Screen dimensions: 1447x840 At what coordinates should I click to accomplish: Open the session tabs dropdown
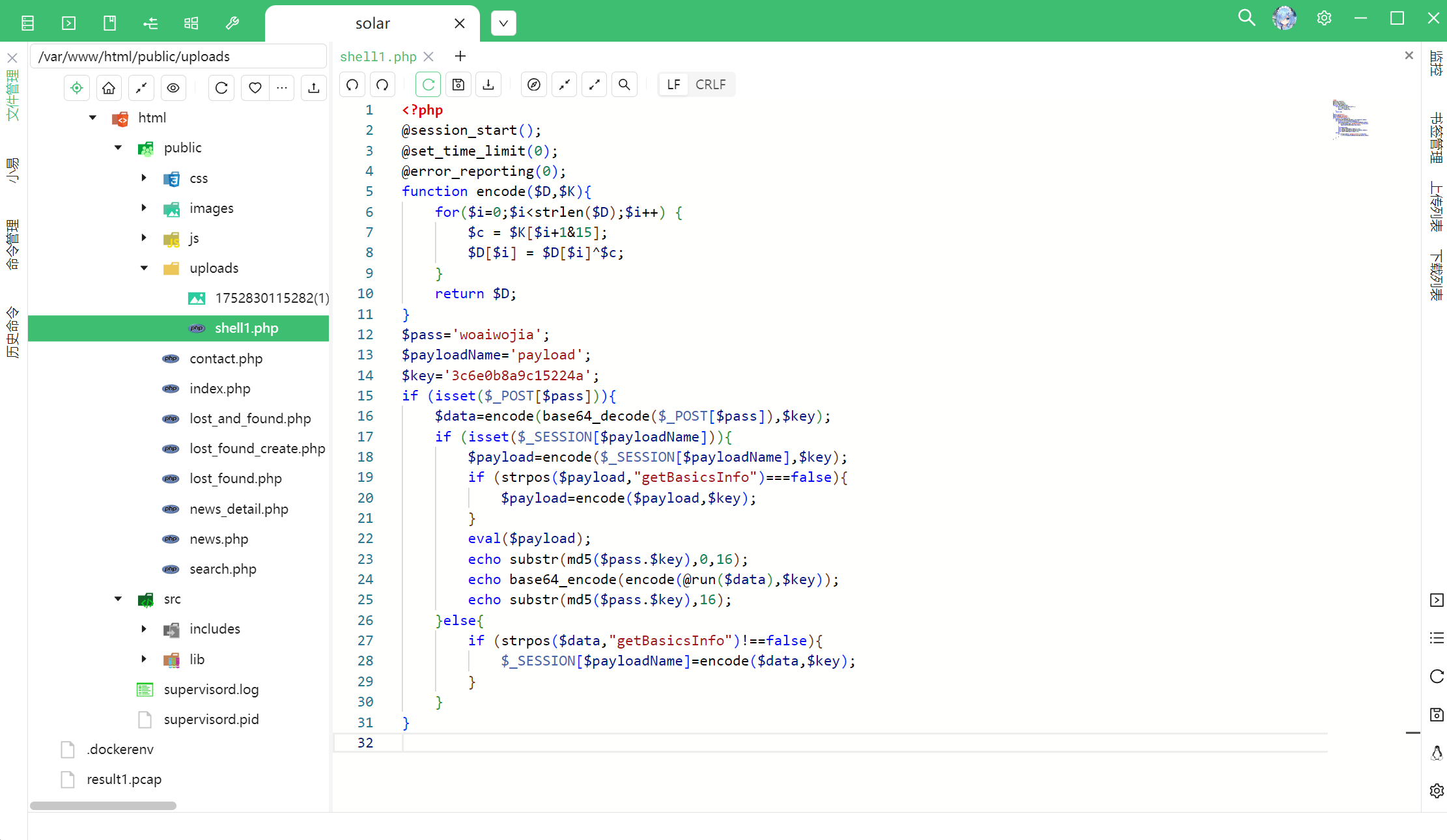pos(503,23)
